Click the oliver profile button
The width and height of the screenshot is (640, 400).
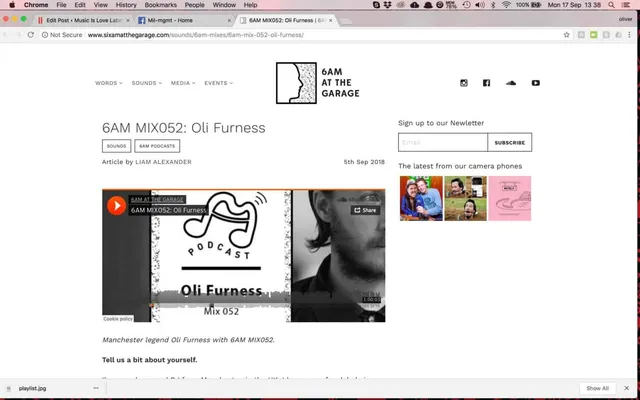pos(625,19)
